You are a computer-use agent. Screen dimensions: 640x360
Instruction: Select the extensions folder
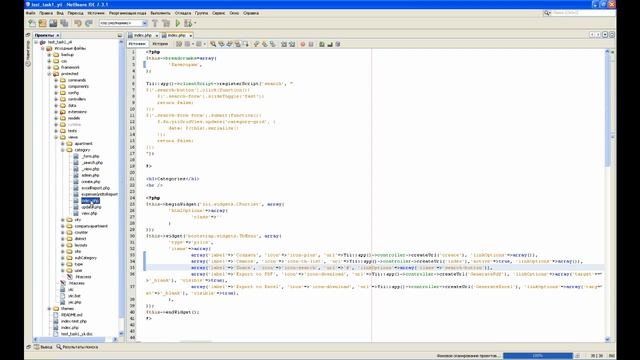(x=77, y=112)
